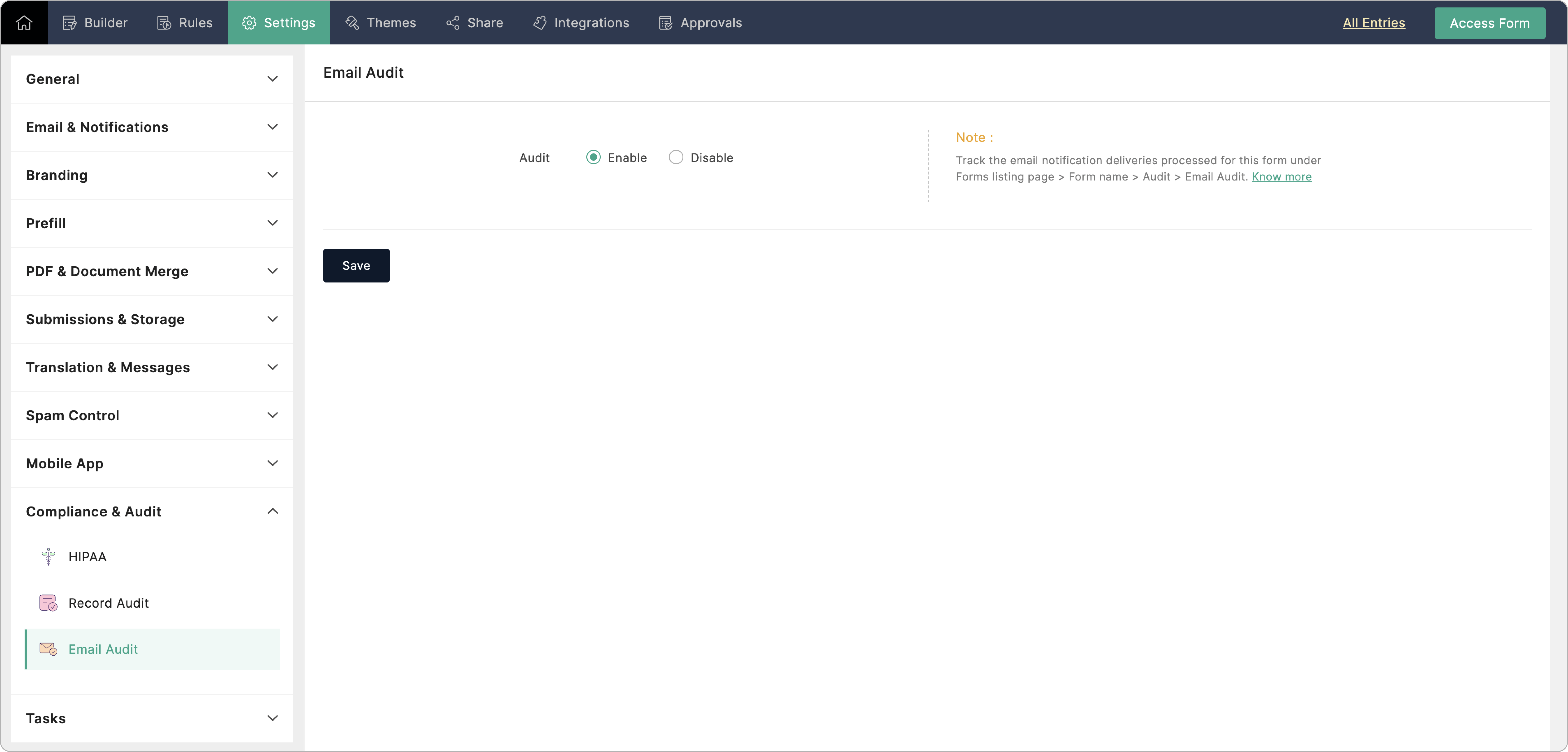Click the Share nodes icon

(453, 23)
